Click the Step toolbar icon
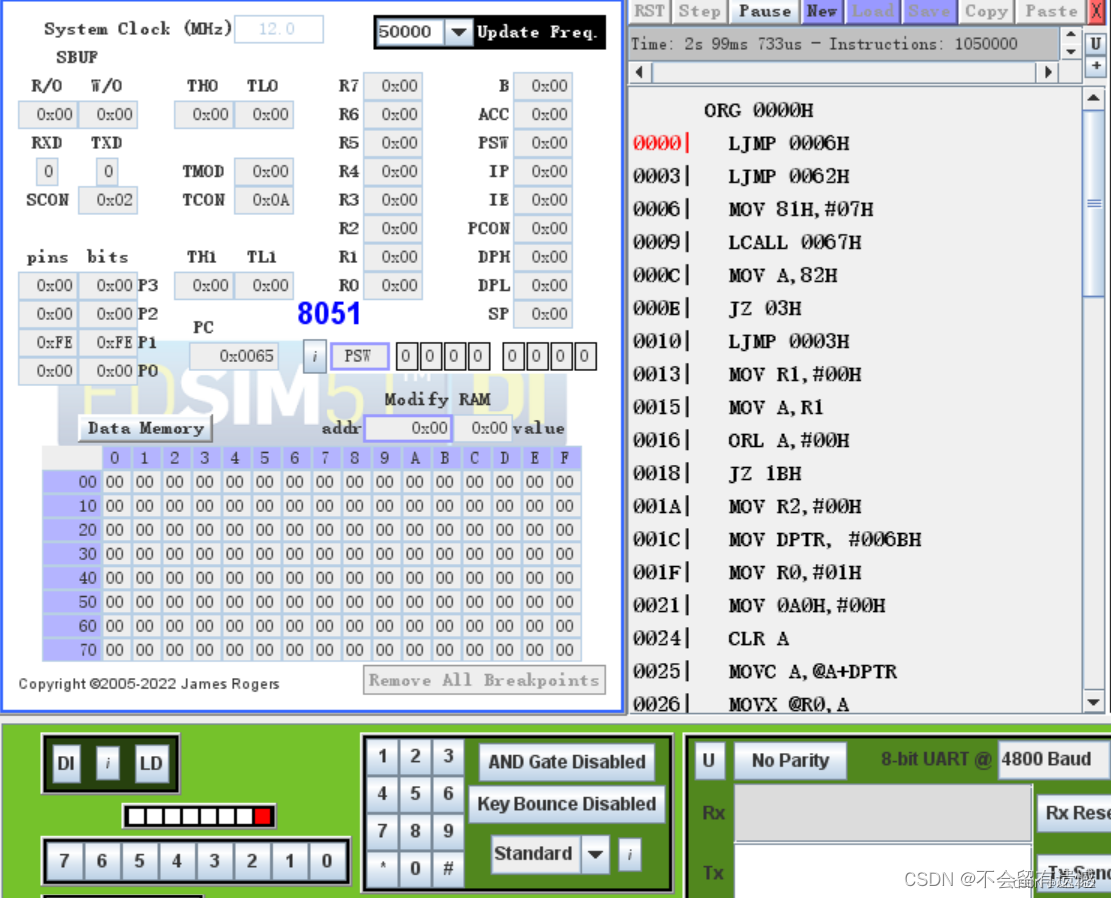The image size is (1111, 898). coord(699,12)
